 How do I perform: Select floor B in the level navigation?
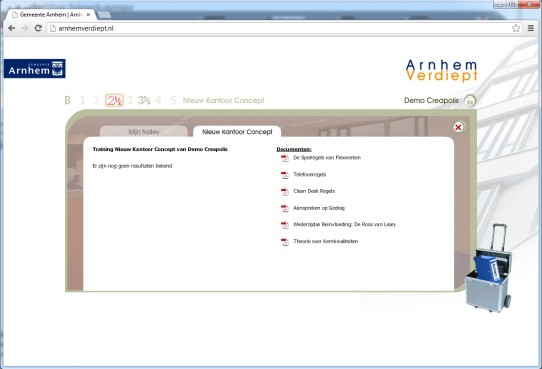[x=67, y=100]
